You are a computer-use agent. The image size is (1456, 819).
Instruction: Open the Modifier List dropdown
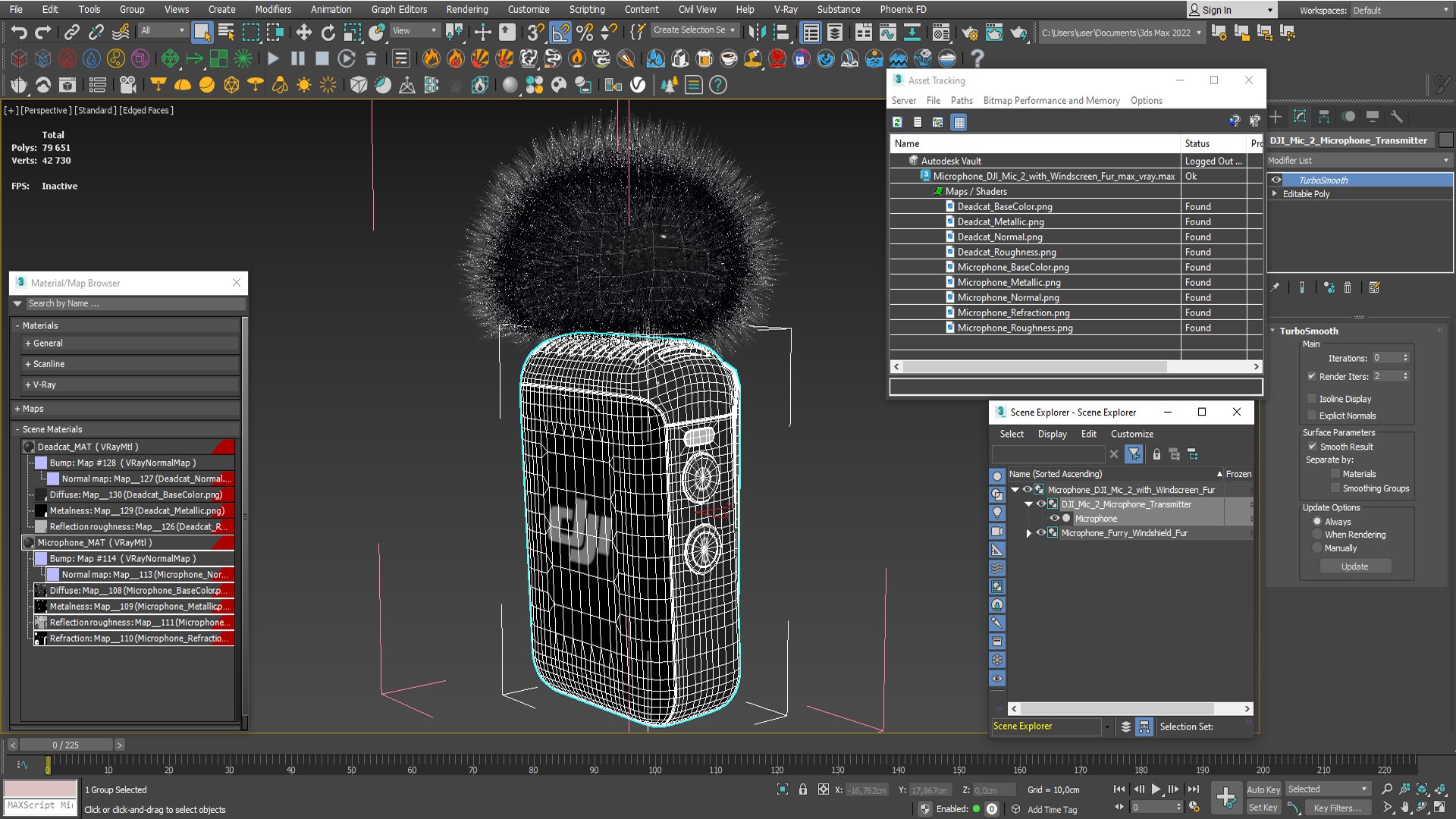tap(1359, 161)
